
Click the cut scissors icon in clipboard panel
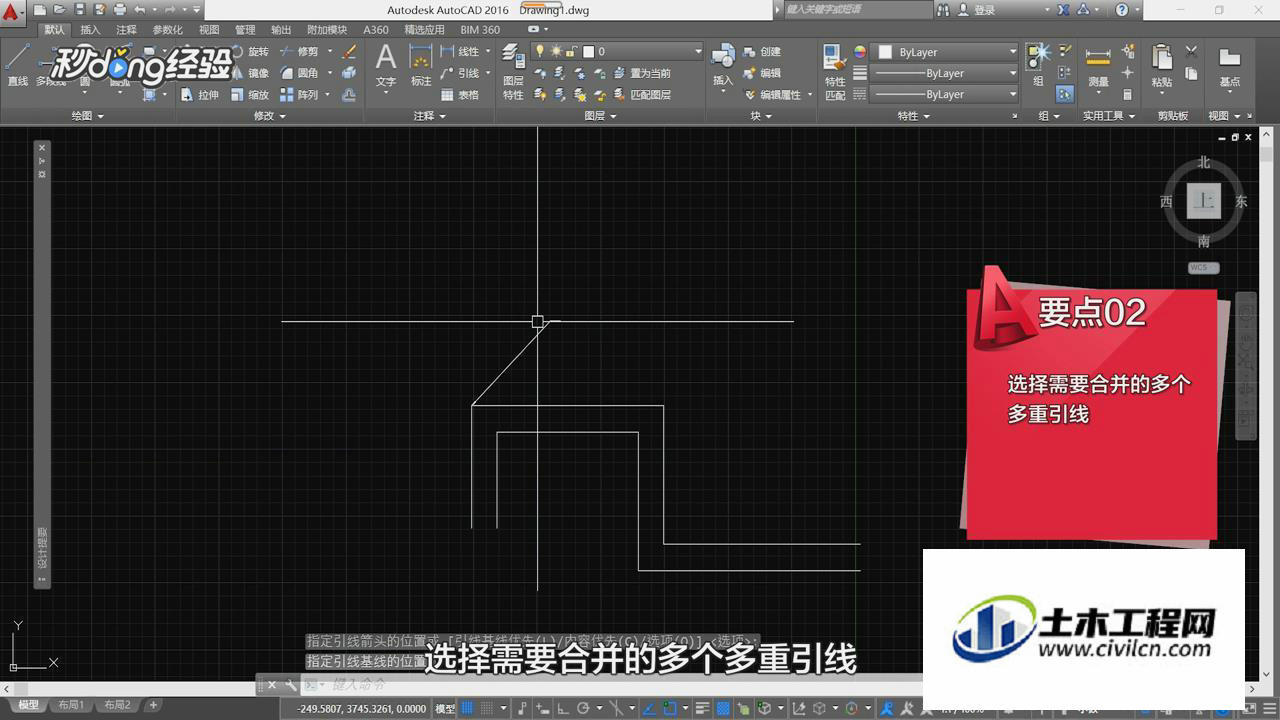1191,51
